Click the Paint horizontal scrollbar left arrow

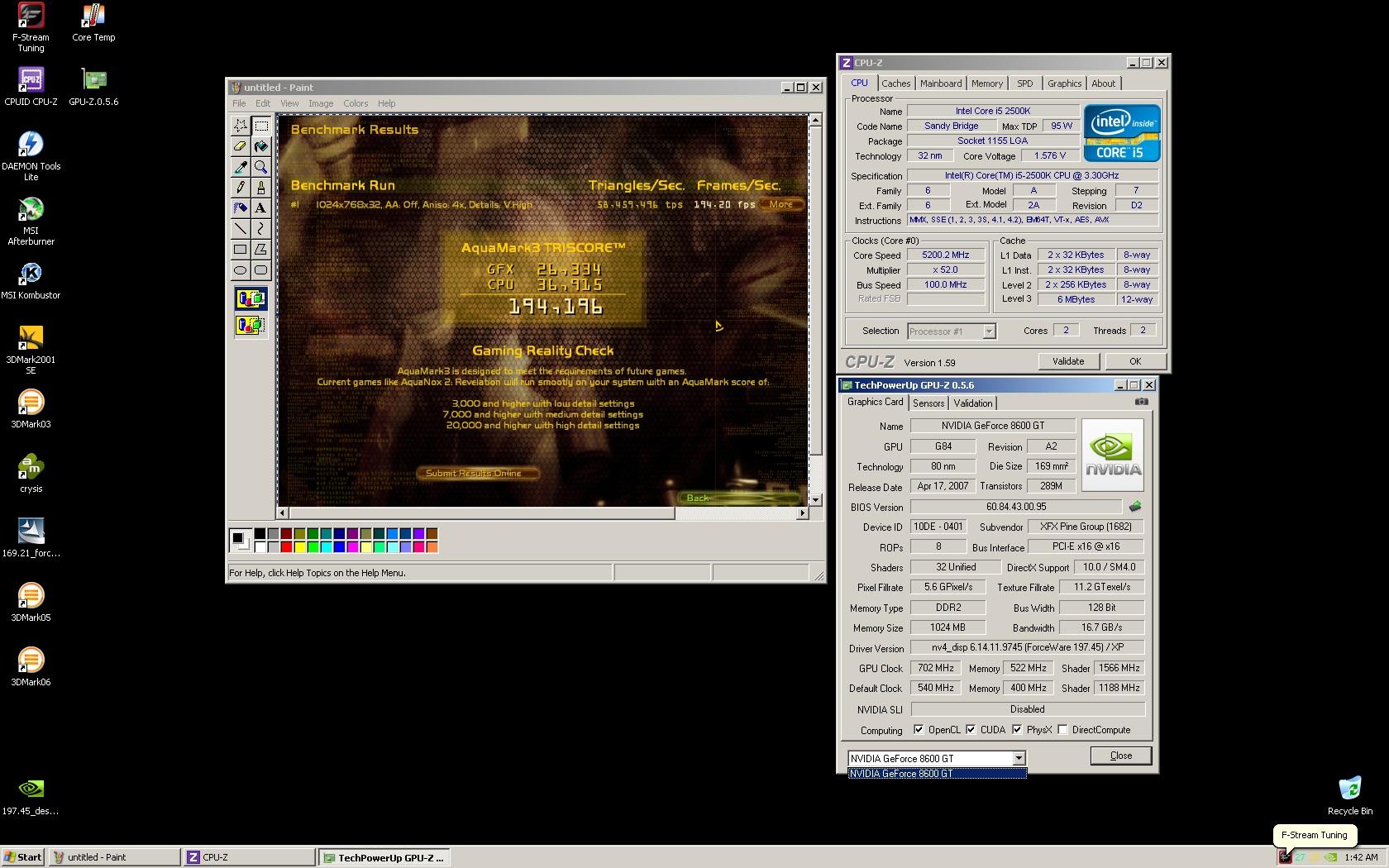(284, 513)
